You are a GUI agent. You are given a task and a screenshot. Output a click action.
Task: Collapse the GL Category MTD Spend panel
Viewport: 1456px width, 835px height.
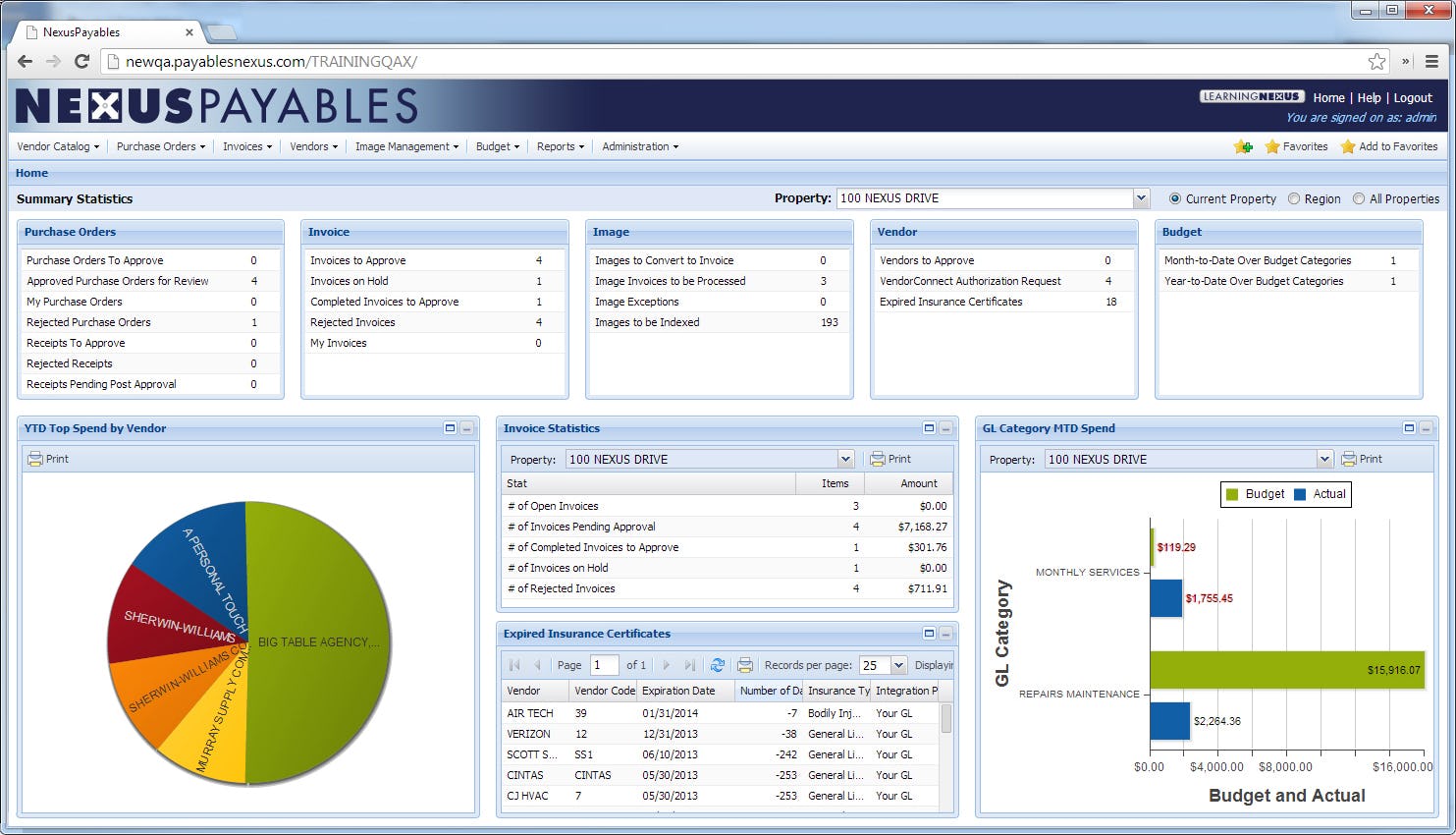[x=1426, y=428]
